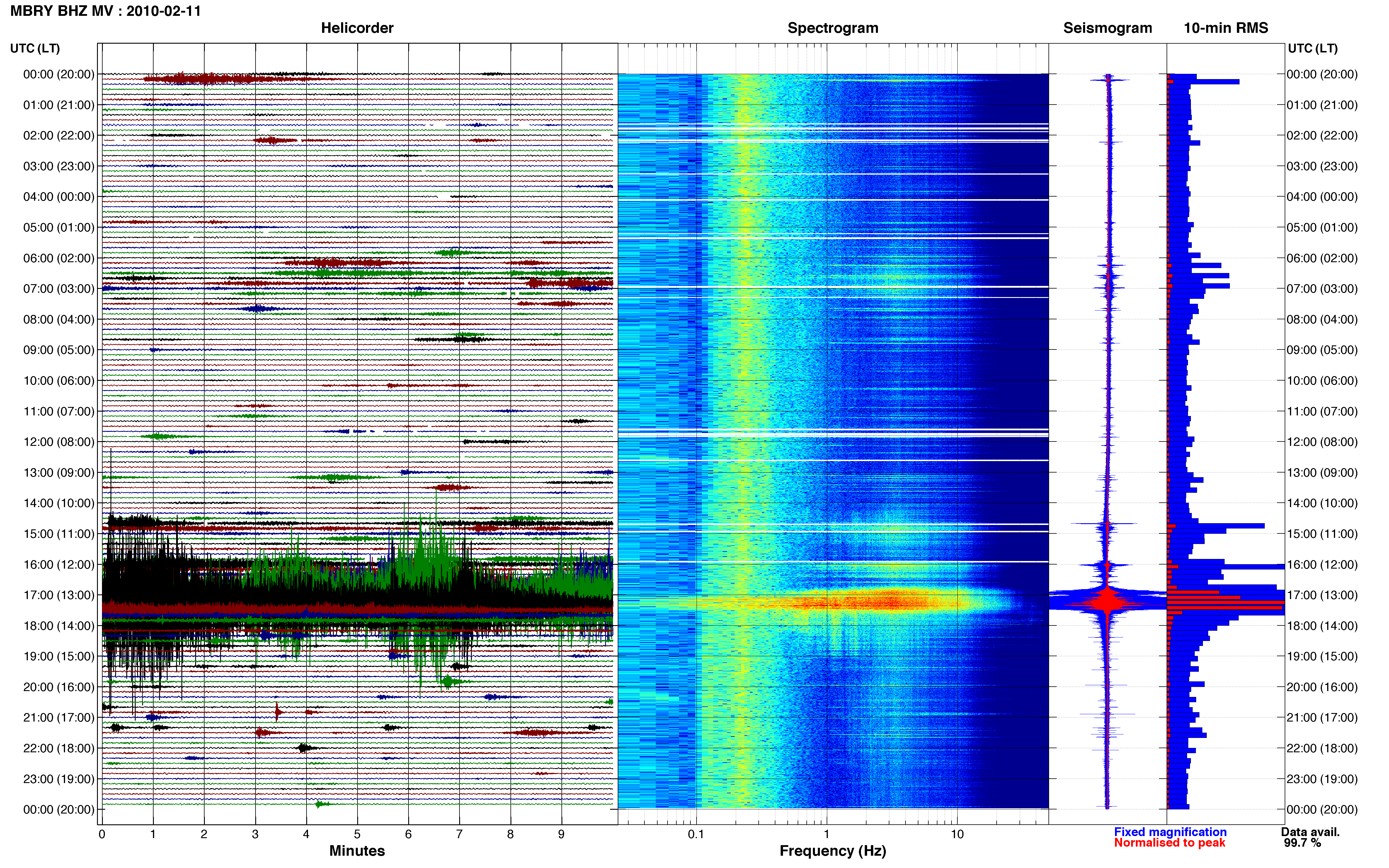The width and height of the screenshot is (1389, 868).
Task: Click '09:00 (05:00)' on the Helicorder time axis
Action: click(x=59, y=350)
